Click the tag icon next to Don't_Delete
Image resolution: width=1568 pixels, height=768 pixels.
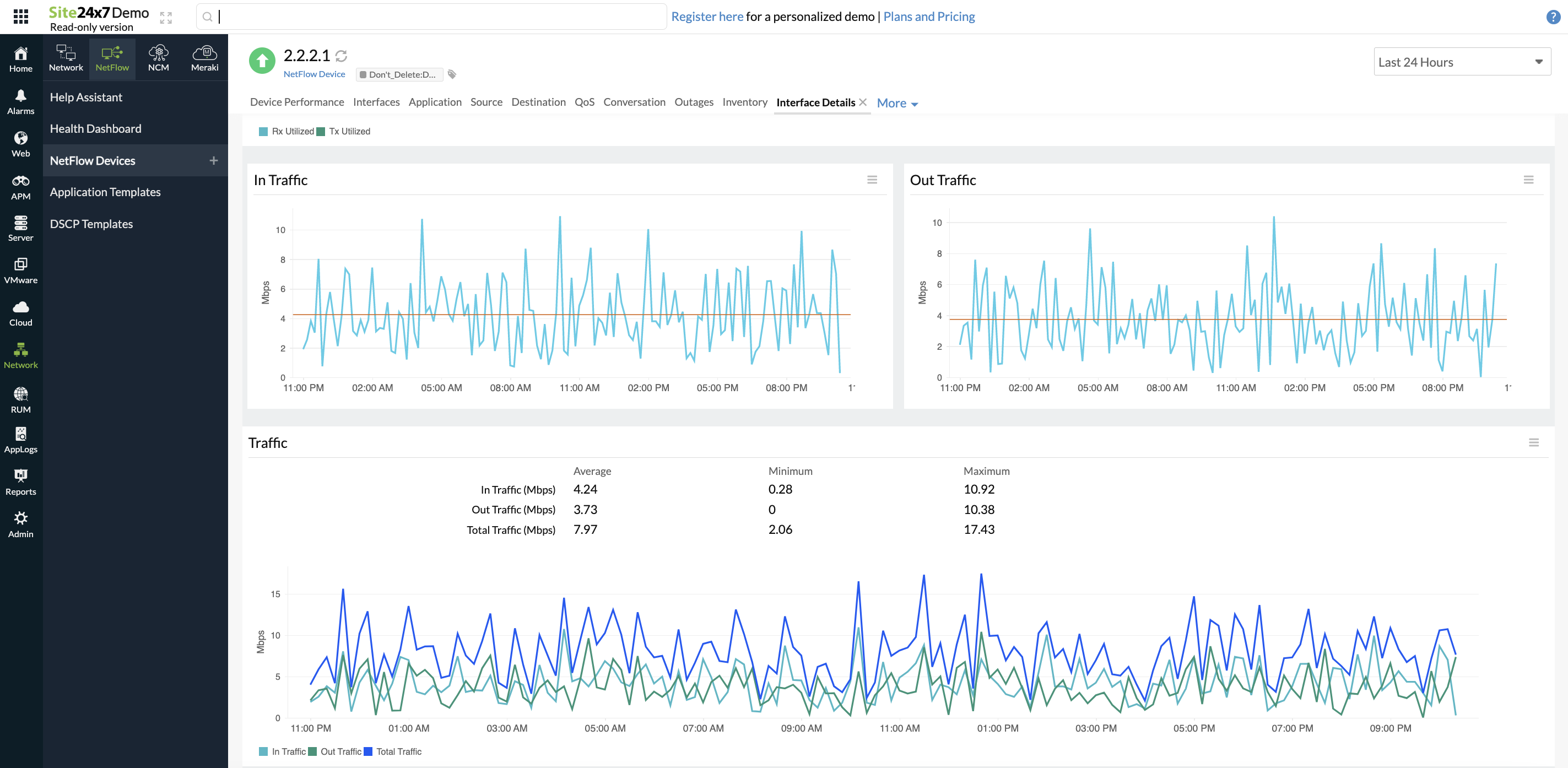coord(452,74)
